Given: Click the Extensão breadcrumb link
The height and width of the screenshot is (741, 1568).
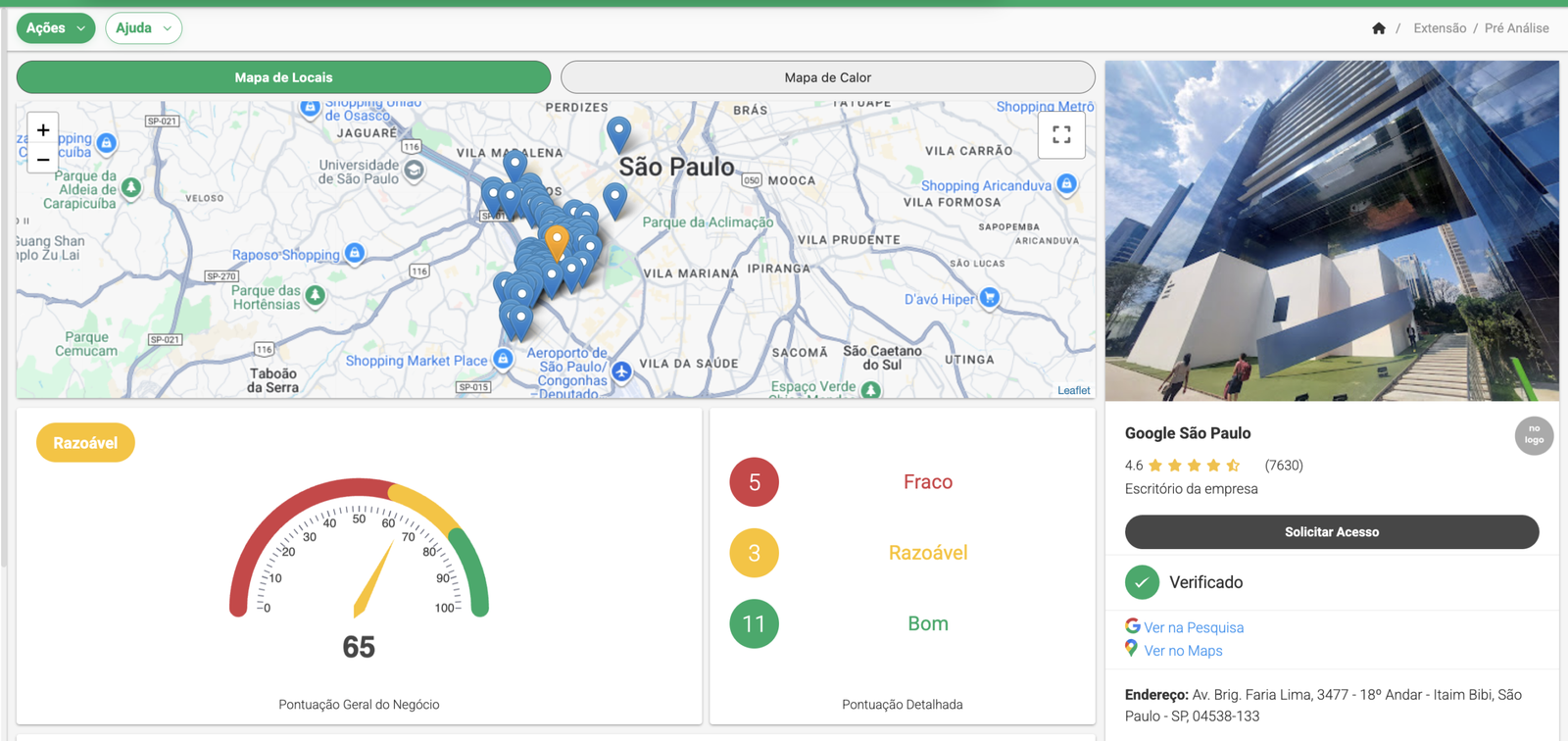Looking at the screenshot, I should tap(1440, 28).
